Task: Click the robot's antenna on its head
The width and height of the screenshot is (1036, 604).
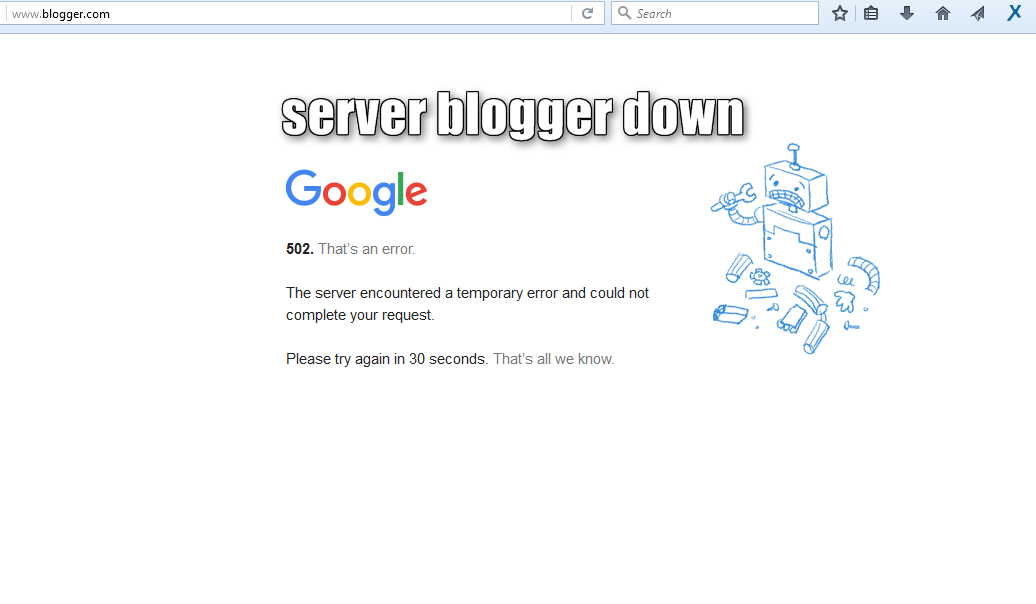Action: pyautogui.click(x=794, y=156)
